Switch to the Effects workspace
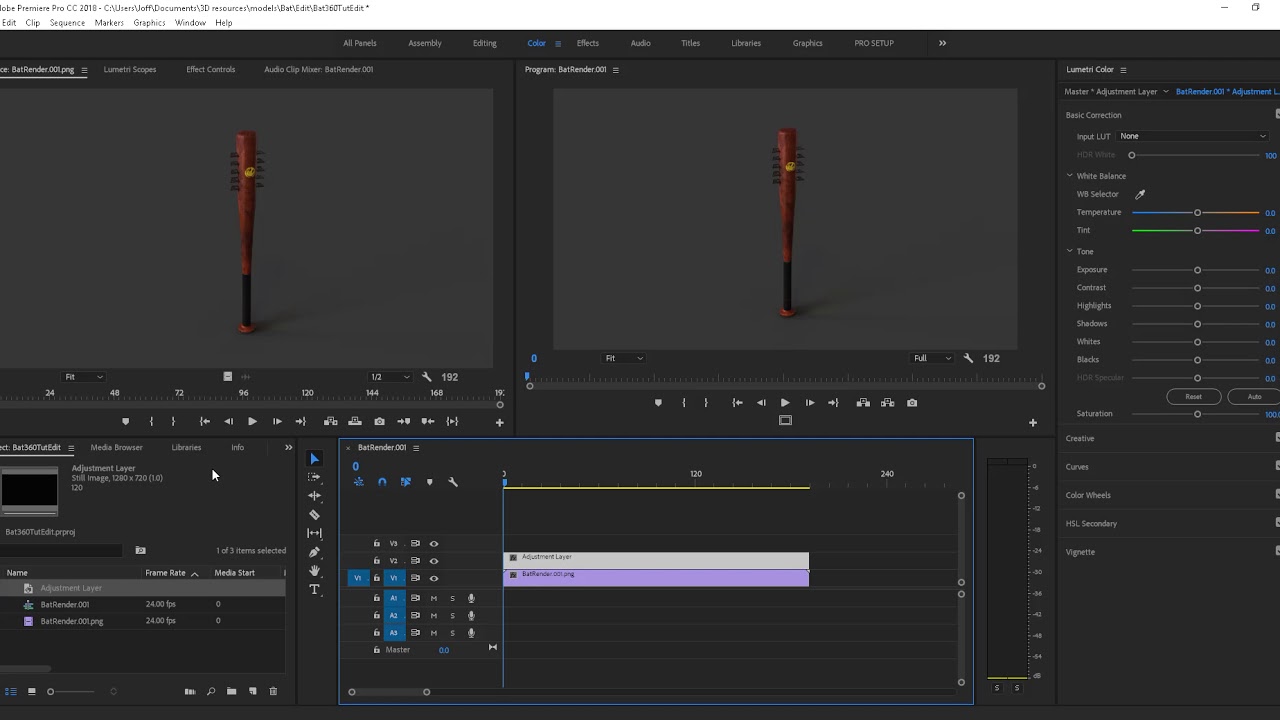 pos(588,43)
